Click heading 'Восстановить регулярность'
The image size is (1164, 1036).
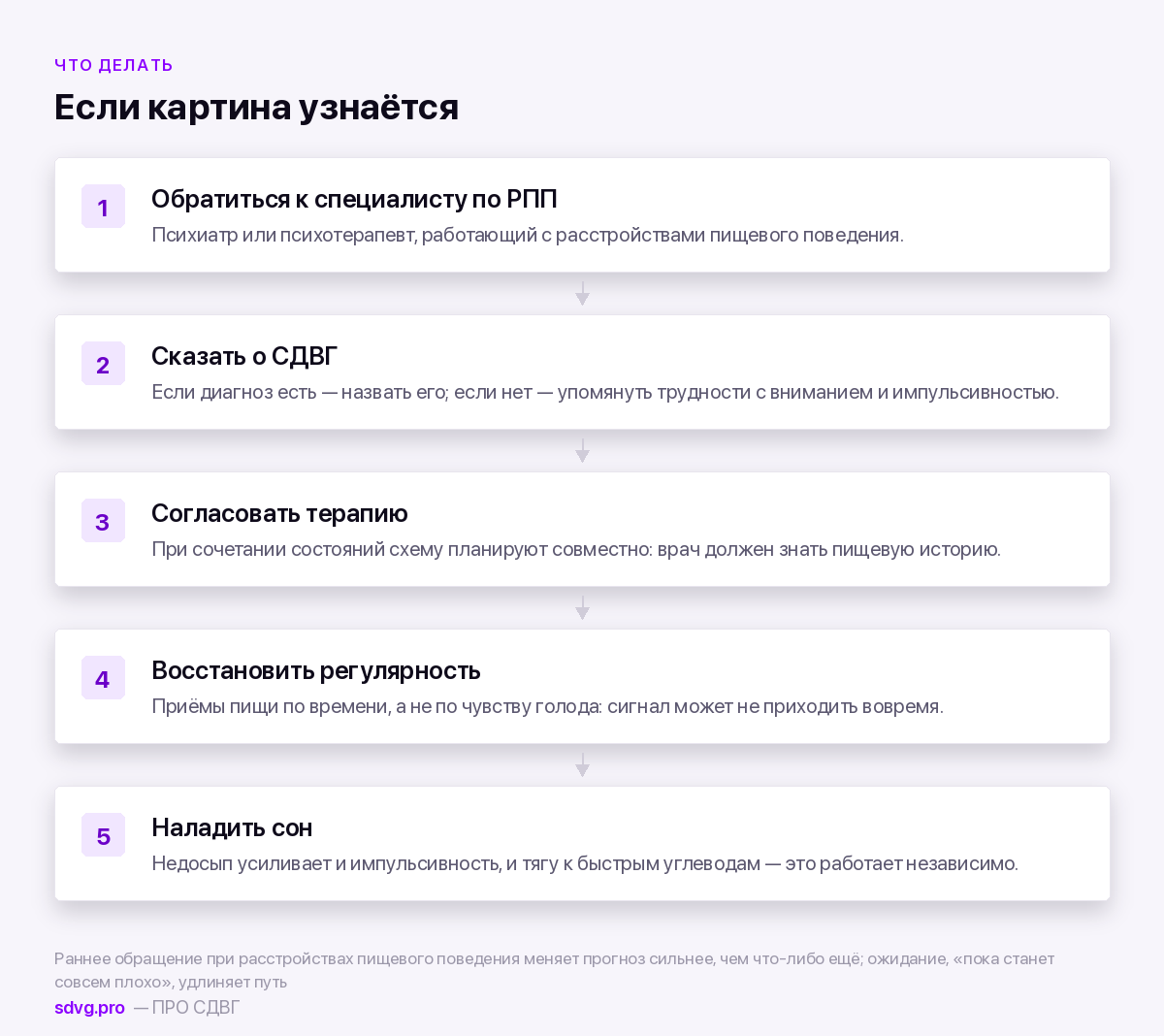[316, 670]
